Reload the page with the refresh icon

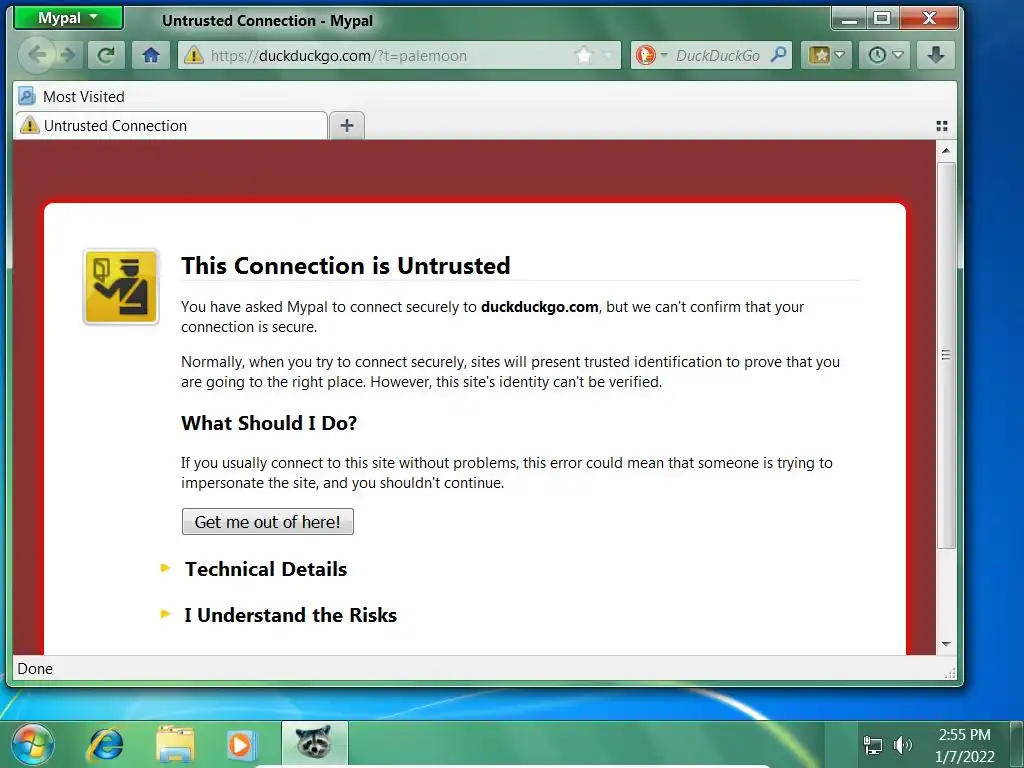click(x=106, y=56)
